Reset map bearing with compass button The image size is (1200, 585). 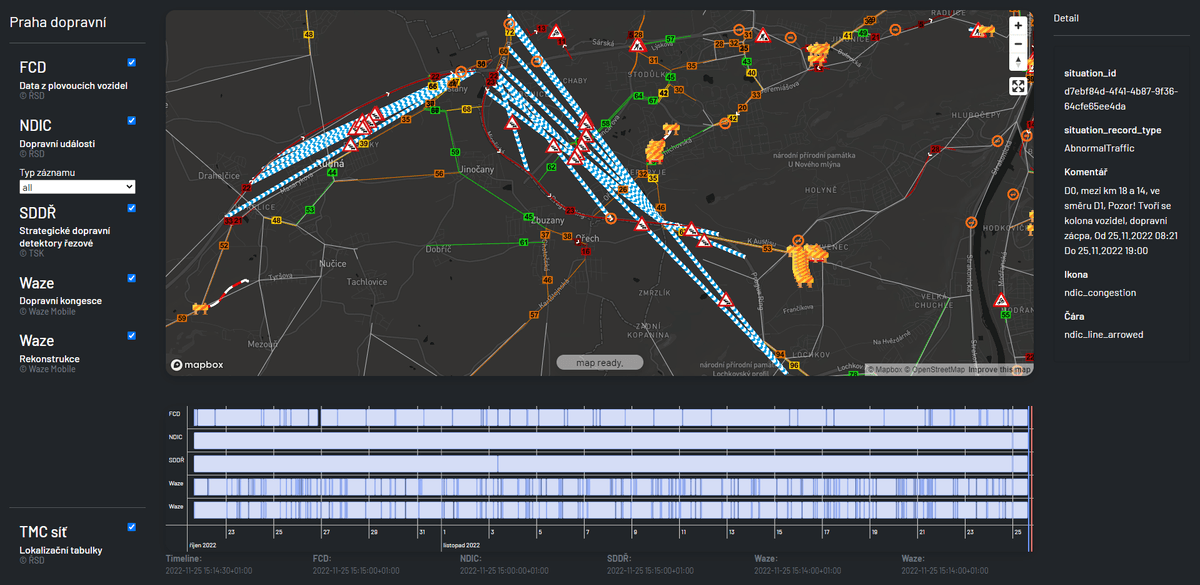(1018, 62)
